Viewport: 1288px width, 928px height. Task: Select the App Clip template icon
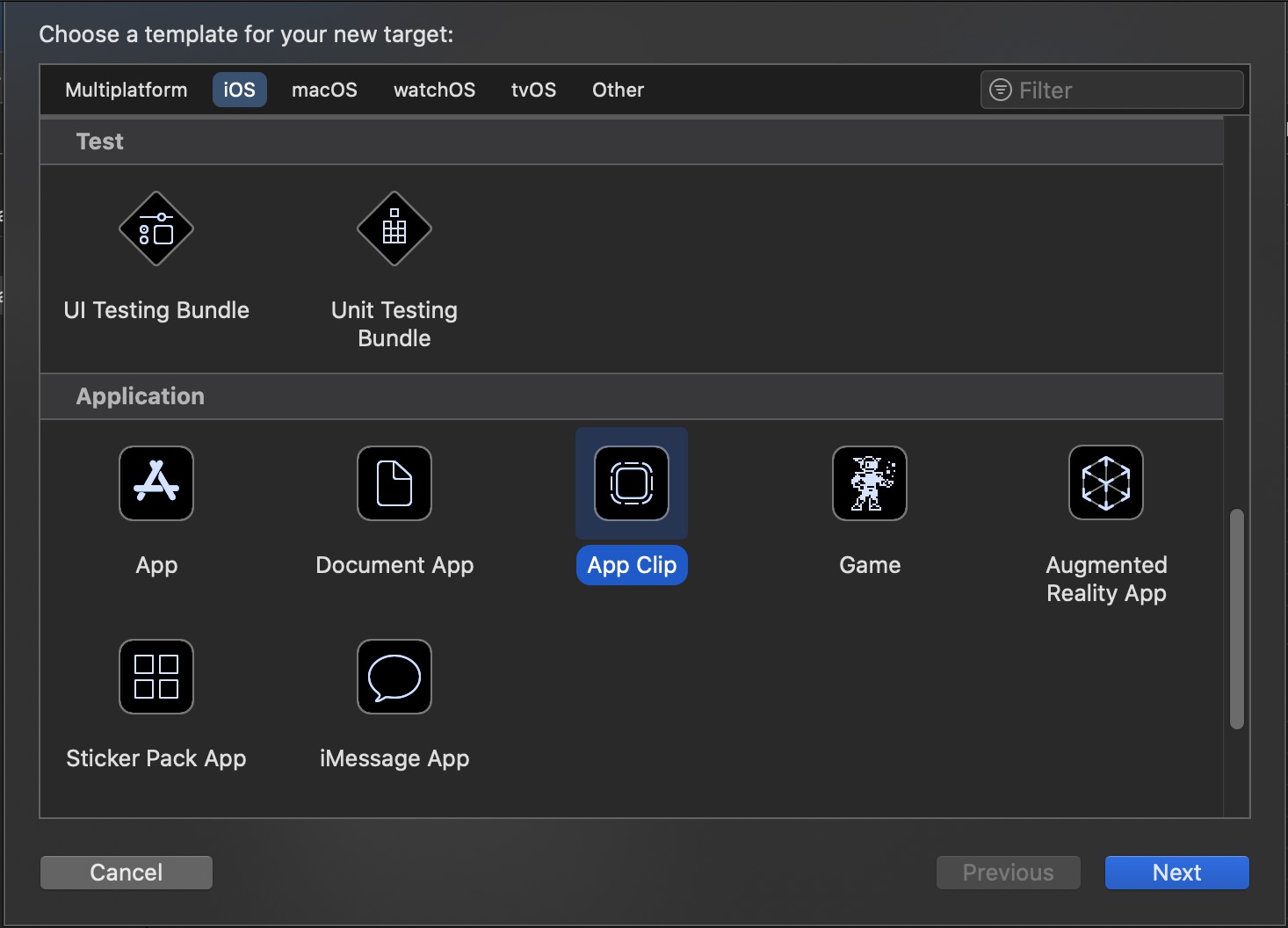[632, 483]
